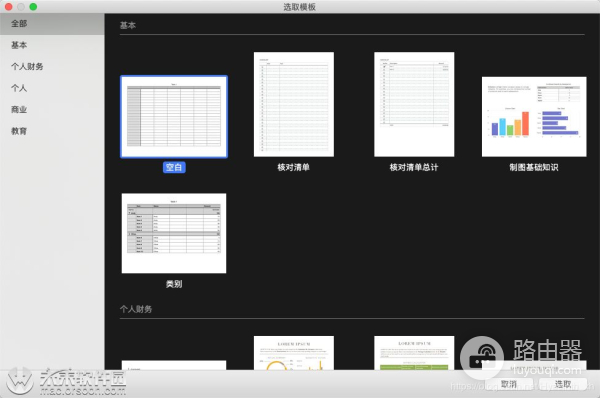Confirm with the 选取 choose button
The height and width of the screenshot is (398, 600).
[563, 384]
